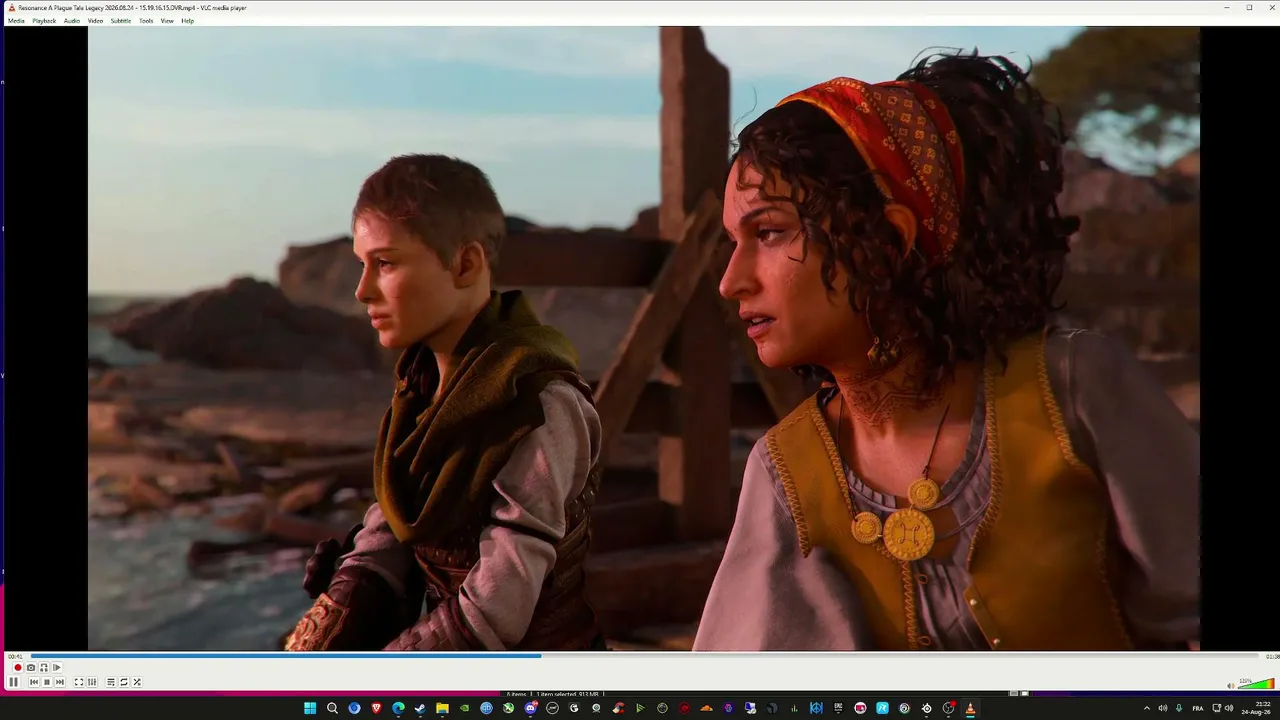Open Epic Games Launcher from the taskbar

click(x=838, y=708)
